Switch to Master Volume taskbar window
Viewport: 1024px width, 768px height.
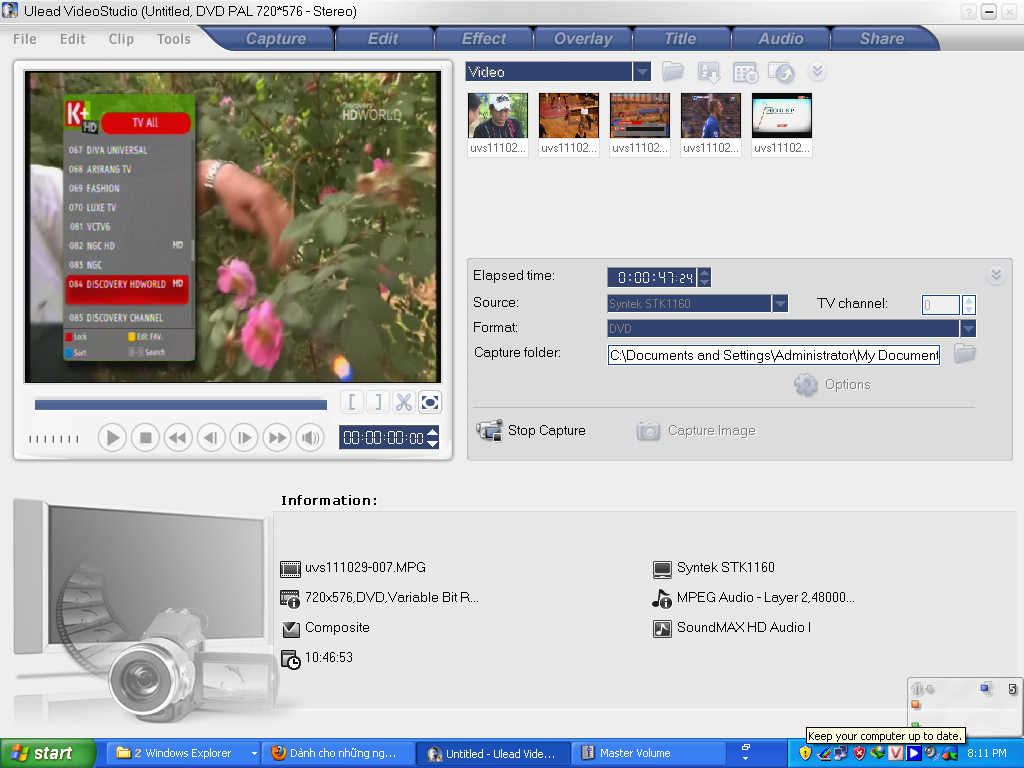tap(646, 753)
